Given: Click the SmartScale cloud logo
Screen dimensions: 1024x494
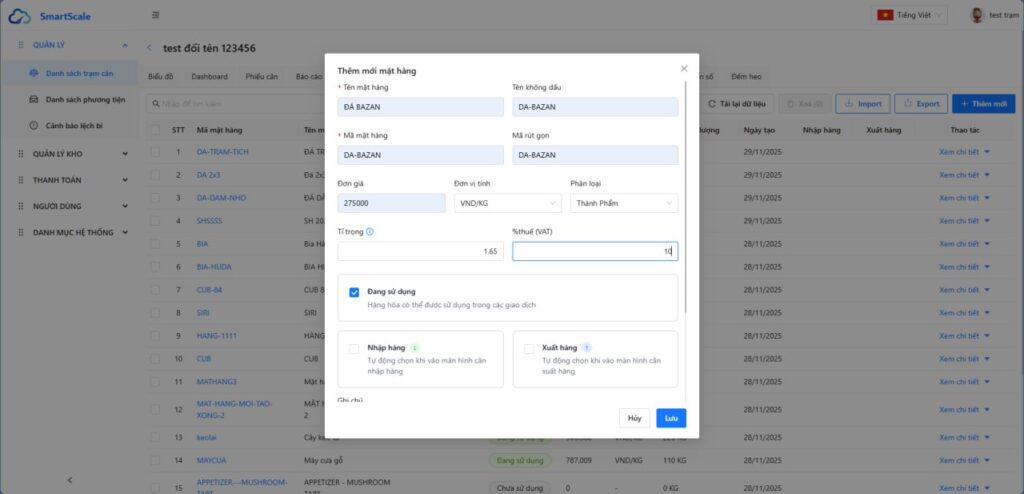Looking at the screenshot, I should [20, 15].
